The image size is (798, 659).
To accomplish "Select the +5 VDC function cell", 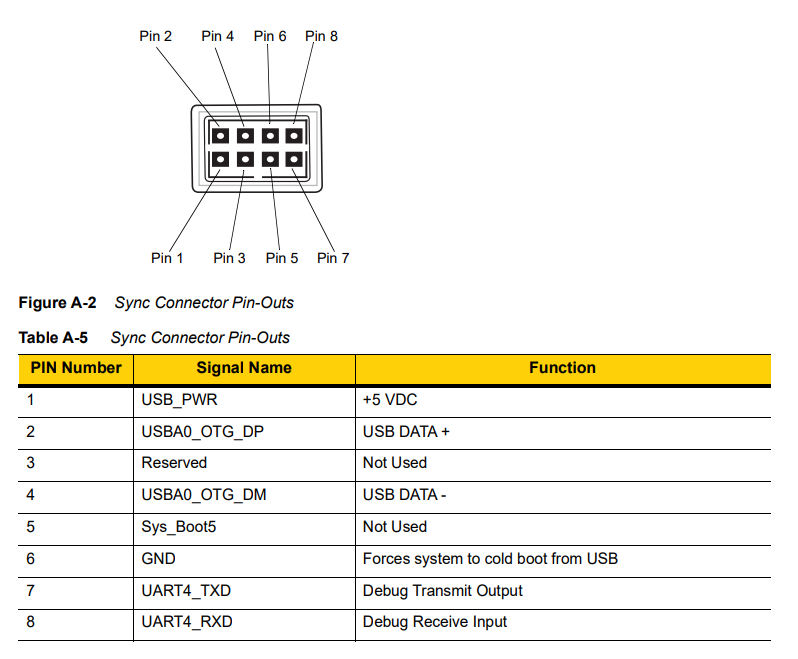I will [390, 400].
